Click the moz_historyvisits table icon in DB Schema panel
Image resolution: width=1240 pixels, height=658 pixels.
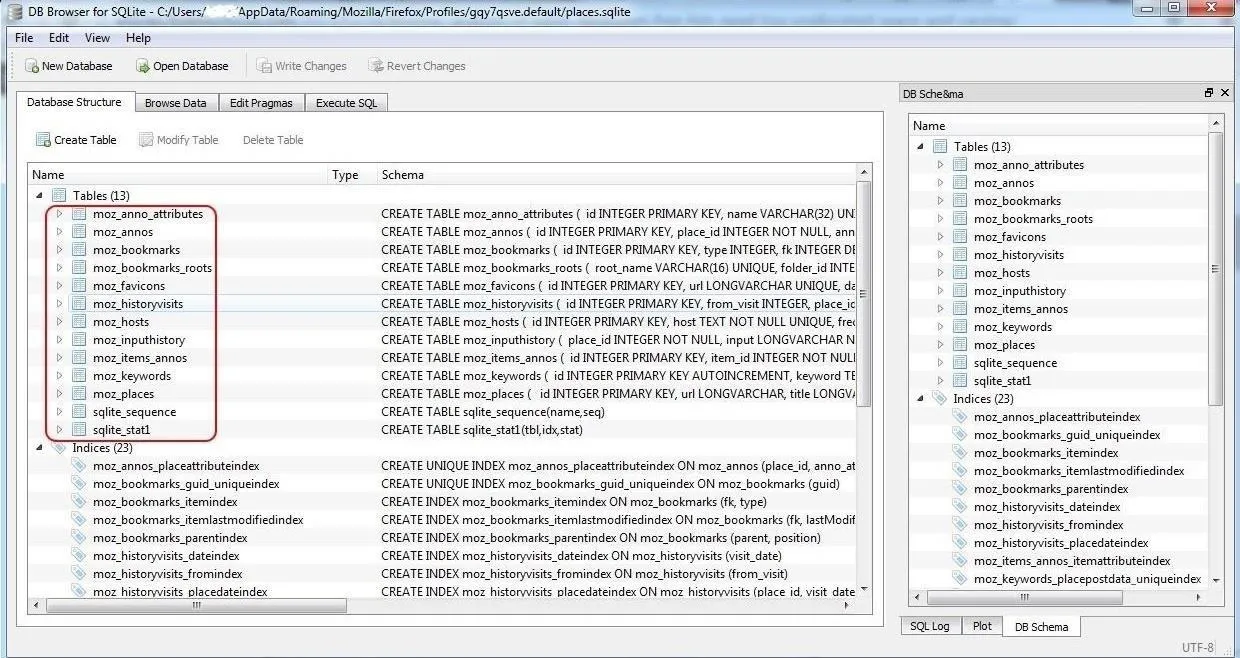960,255
